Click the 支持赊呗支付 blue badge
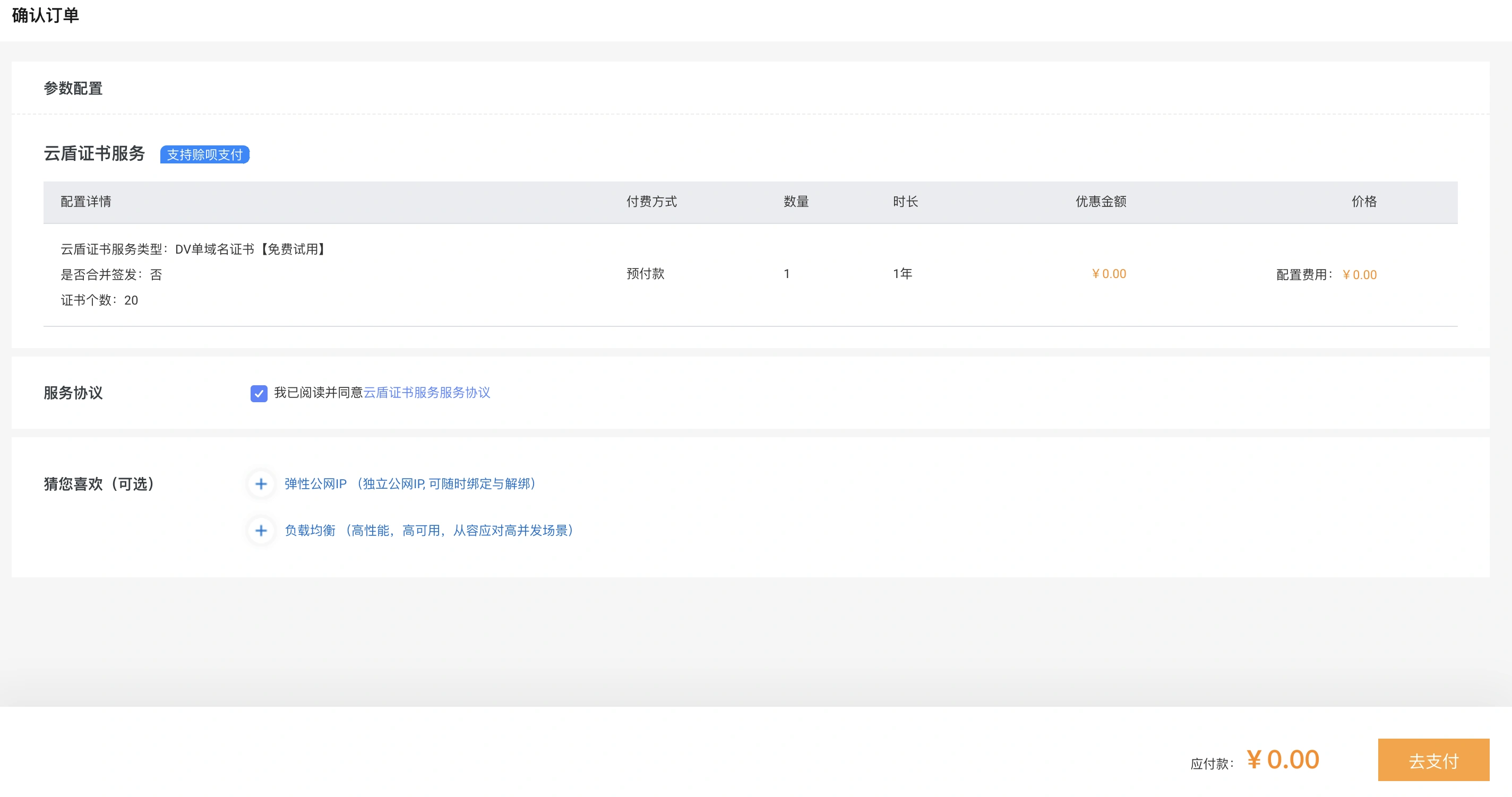 [x=205, y=155]
